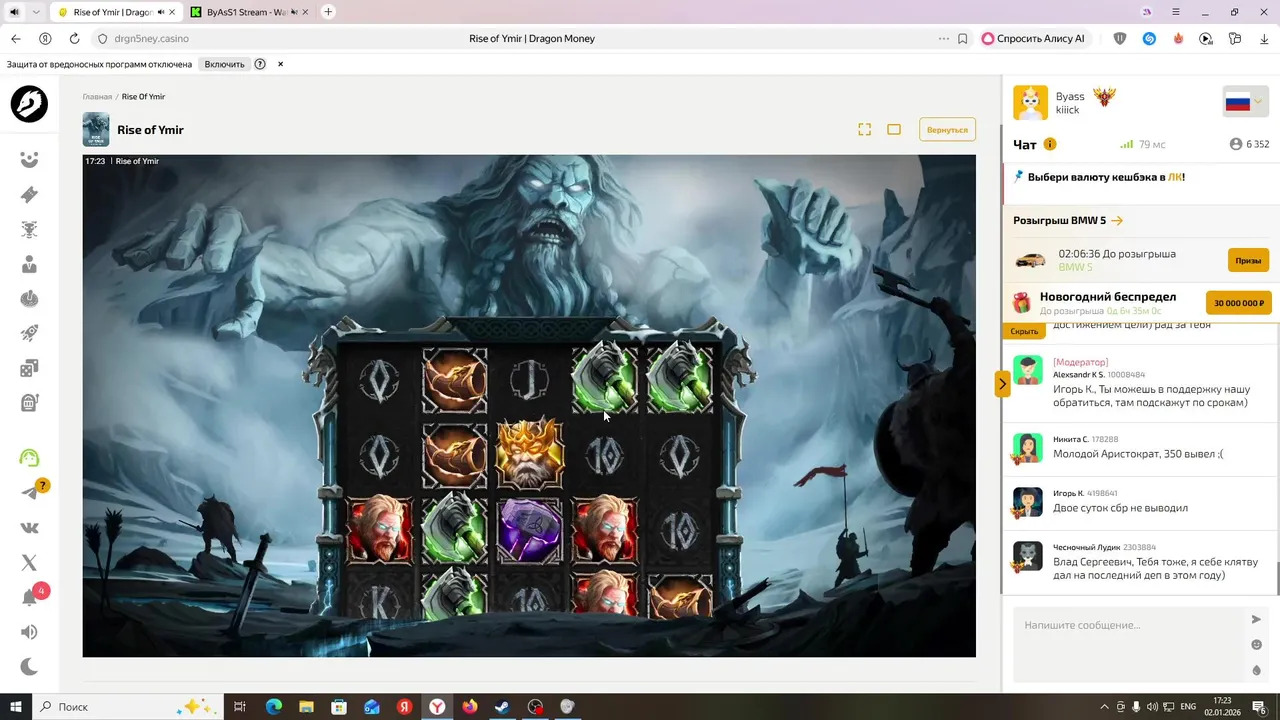This screenshot has height=720, width=1280.
Task: Open the downloads arrow icon
Action: 1264,39
